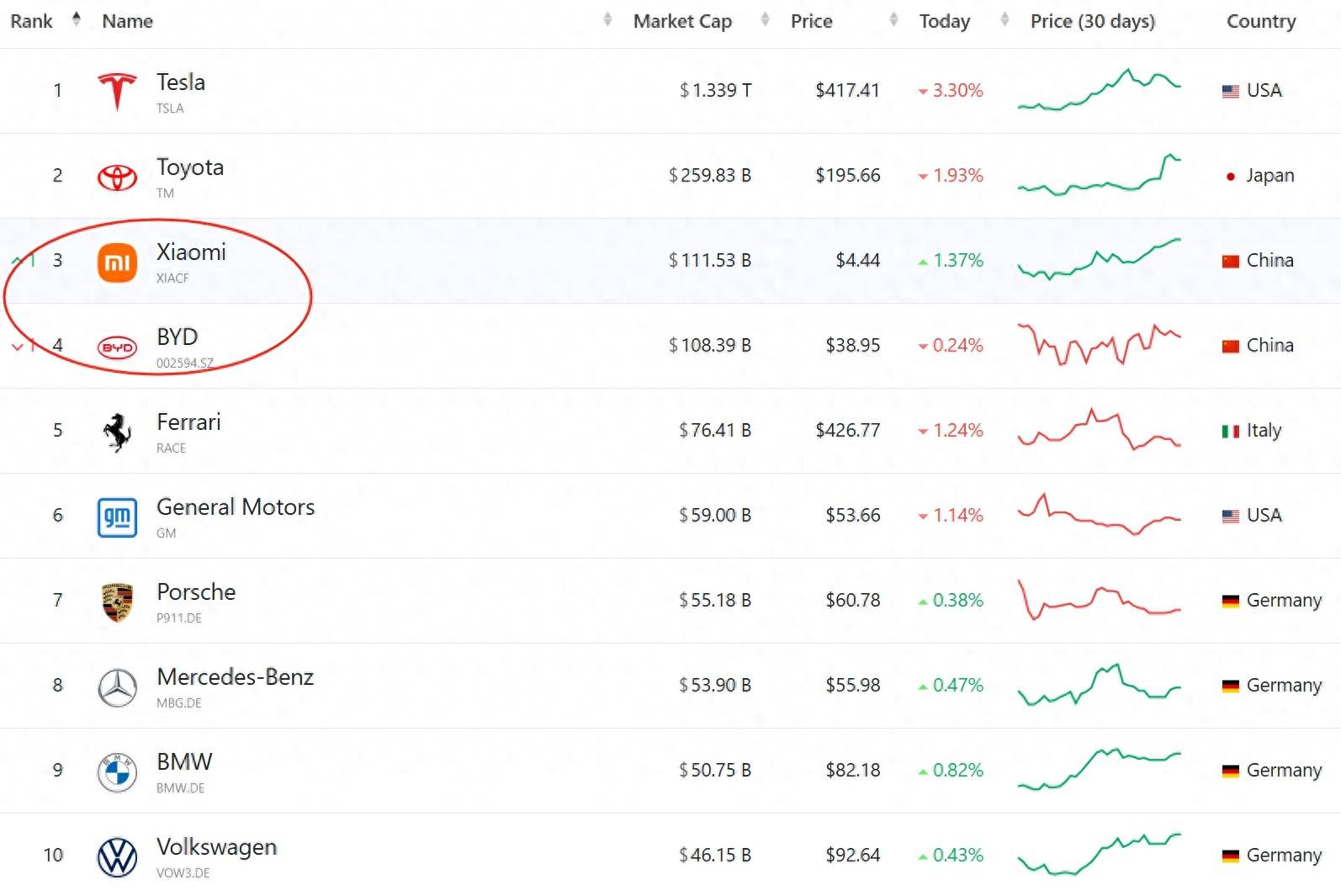The image size is (1341, 896).
Task: Click the Xiaomi logo icon
Action: [x=117, y=262]
